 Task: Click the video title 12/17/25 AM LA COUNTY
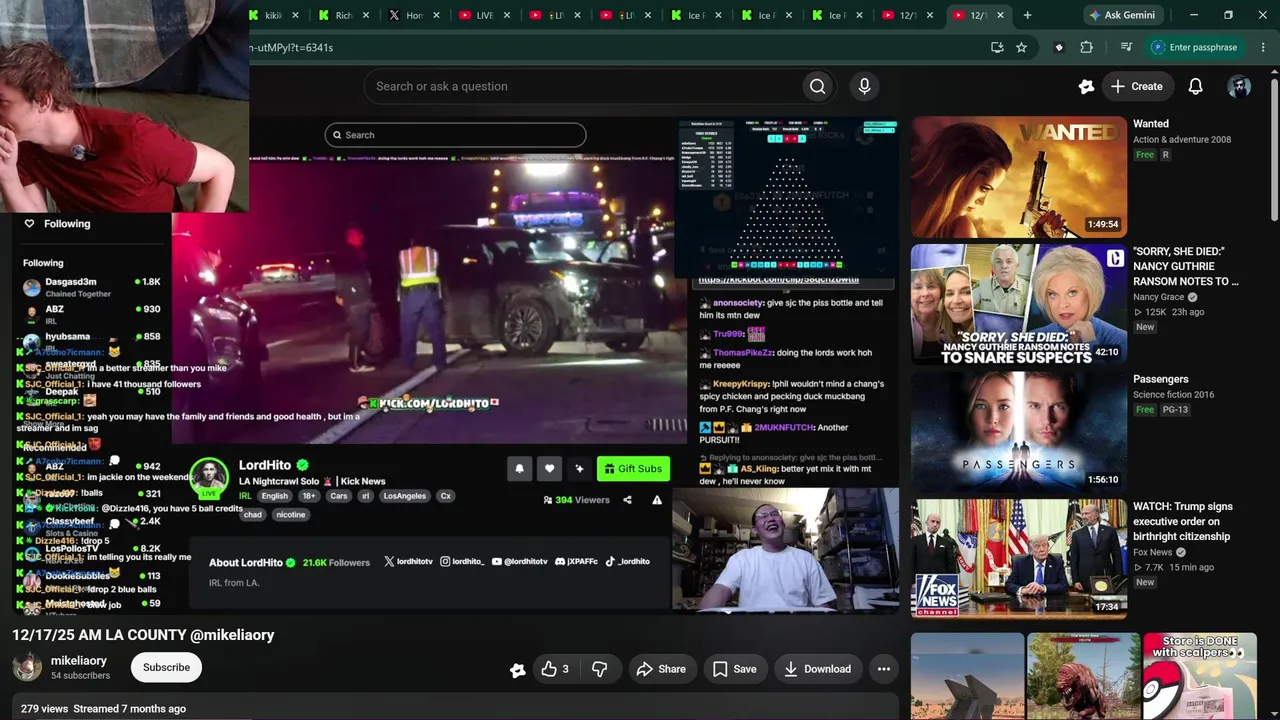(x=143, y=635)
